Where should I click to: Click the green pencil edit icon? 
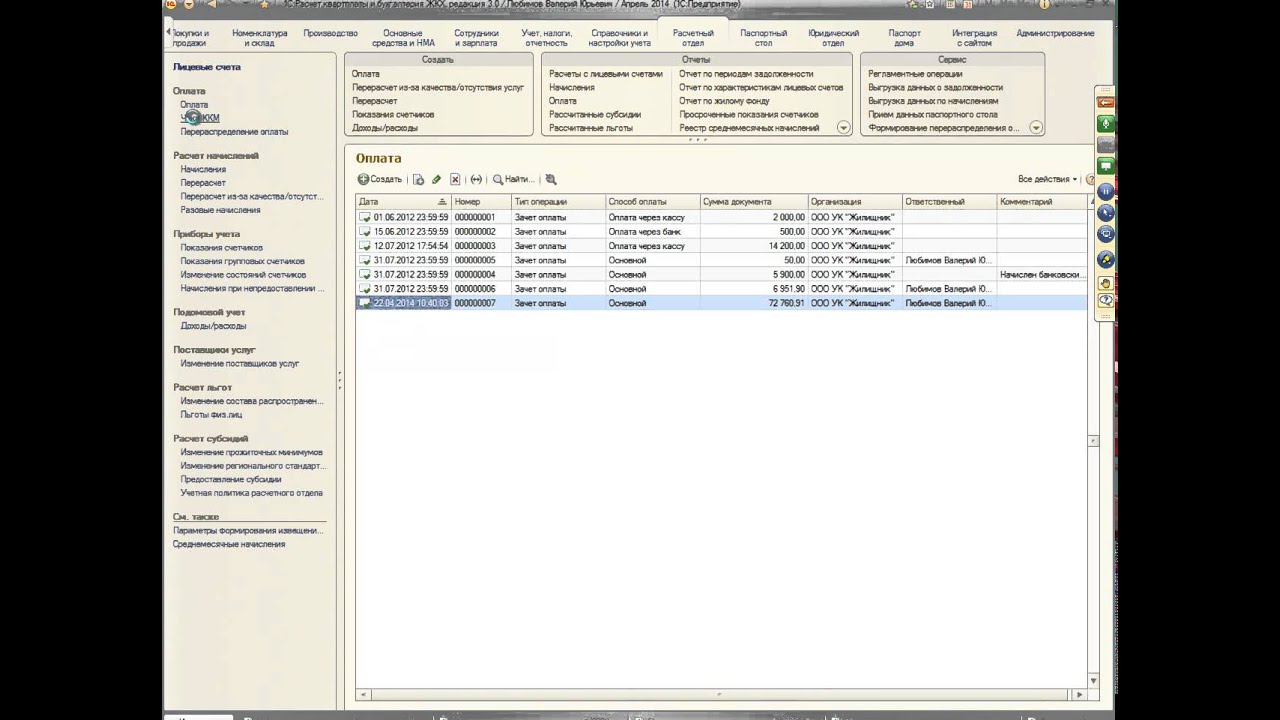[x=436, y=179]
